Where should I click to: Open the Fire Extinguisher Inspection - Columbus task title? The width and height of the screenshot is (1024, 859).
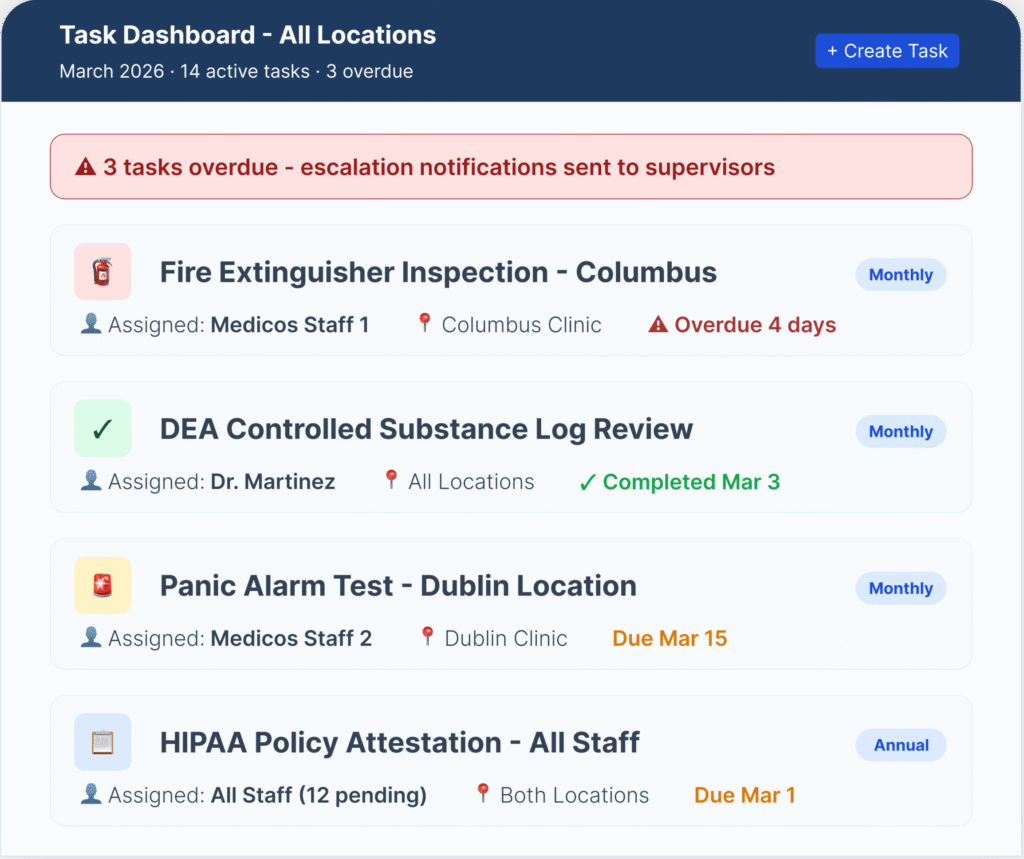click(x=438, y=272)
